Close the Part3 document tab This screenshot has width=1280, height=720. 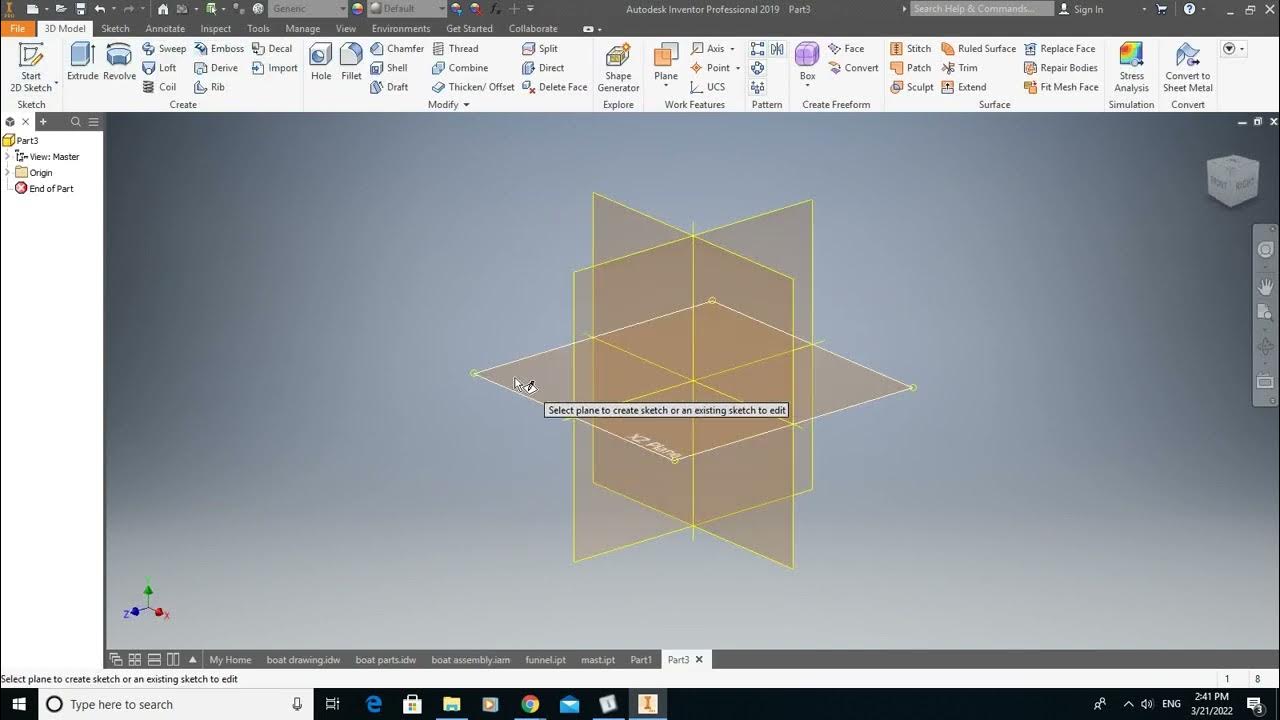(x=699, y=660)
